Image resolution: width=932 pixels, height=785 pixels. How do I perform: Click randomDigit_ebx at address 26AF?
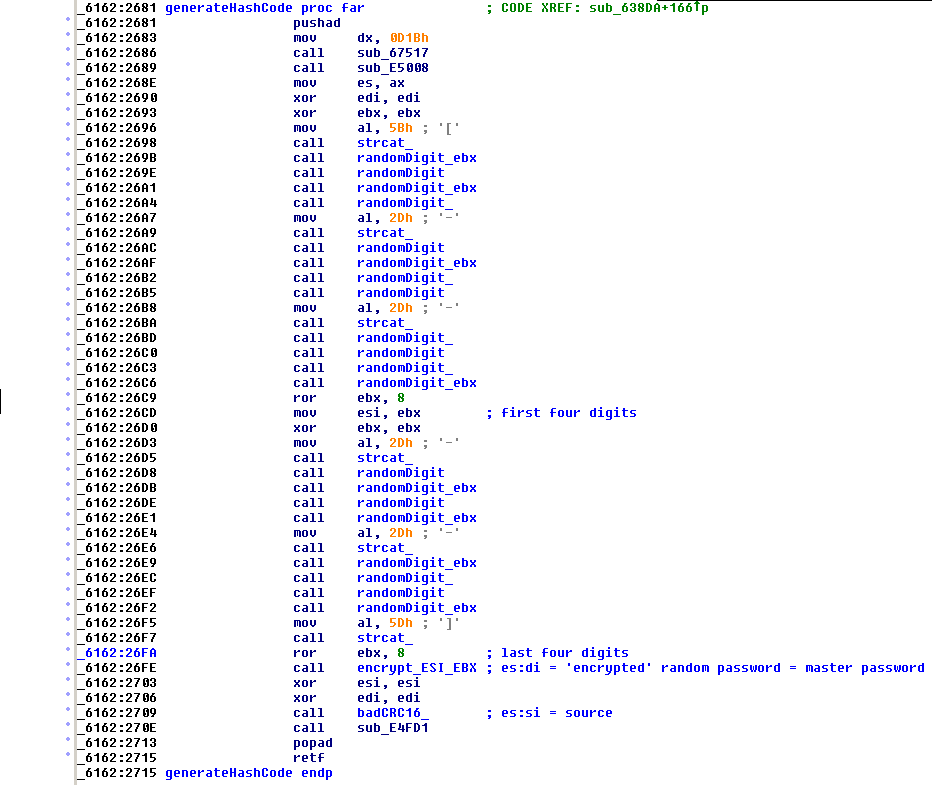coord(417,263)
